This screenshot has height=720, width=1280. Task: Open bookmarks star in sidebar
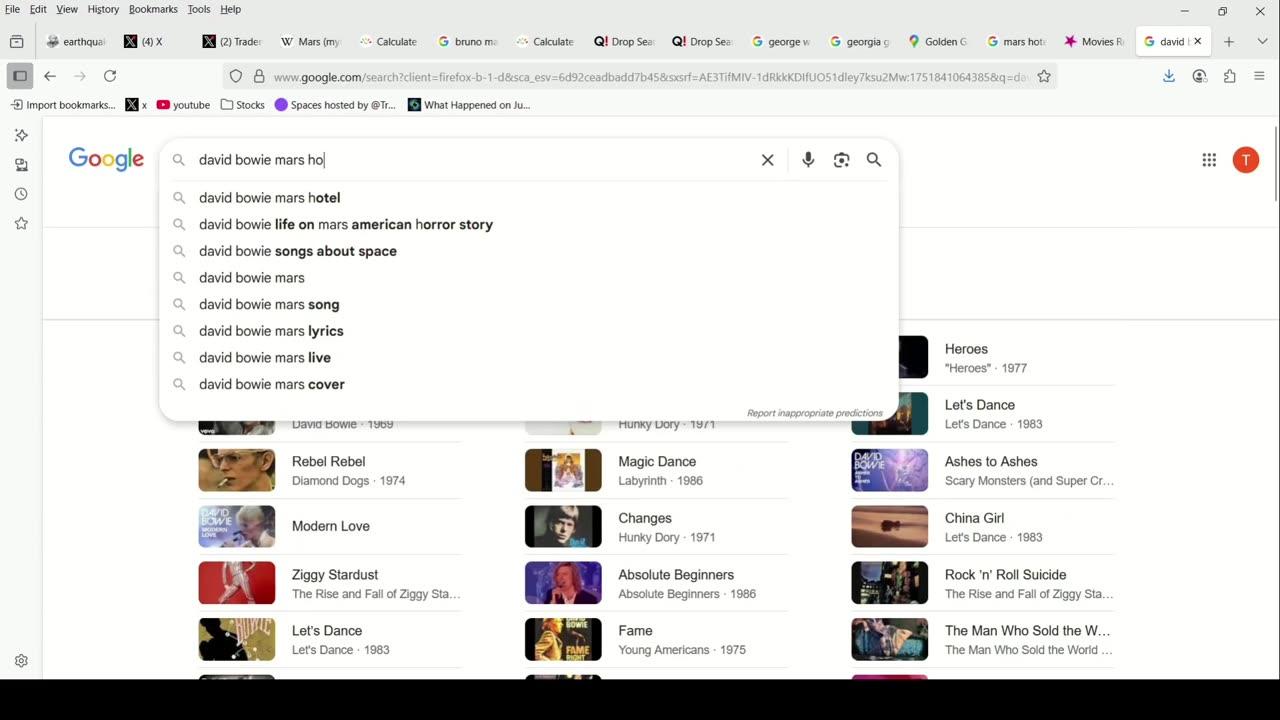[x=21, y=224]
